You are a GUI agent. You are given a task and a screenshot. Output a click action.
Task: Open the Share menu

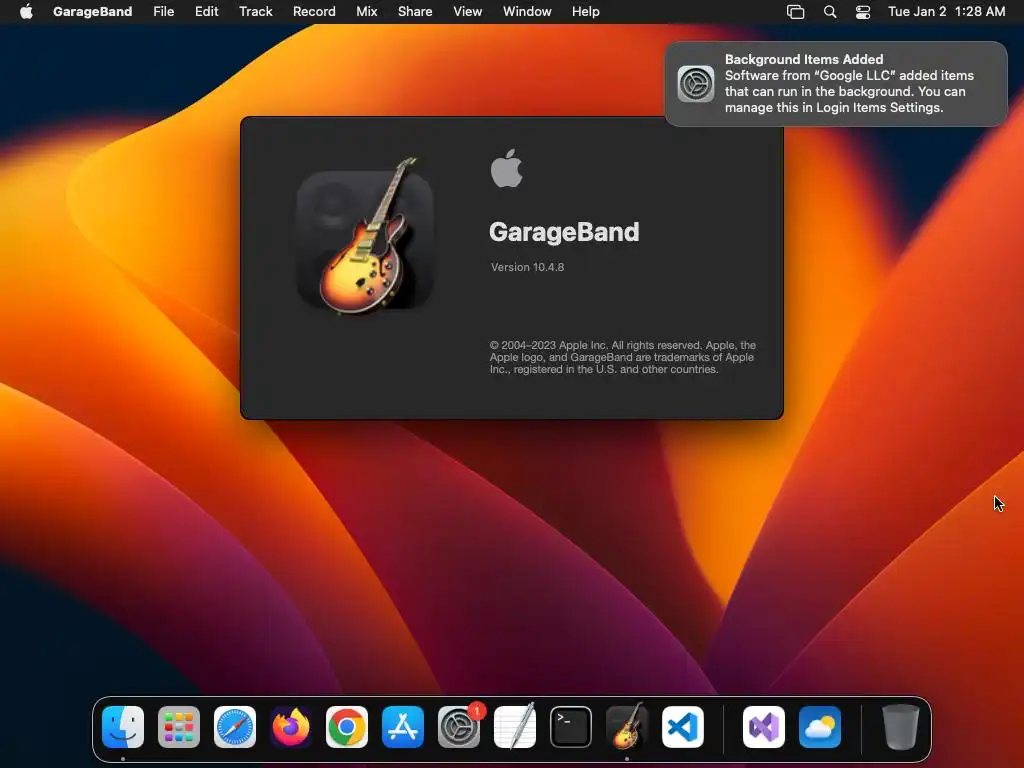pyautogui.click(x=415, y=12)
